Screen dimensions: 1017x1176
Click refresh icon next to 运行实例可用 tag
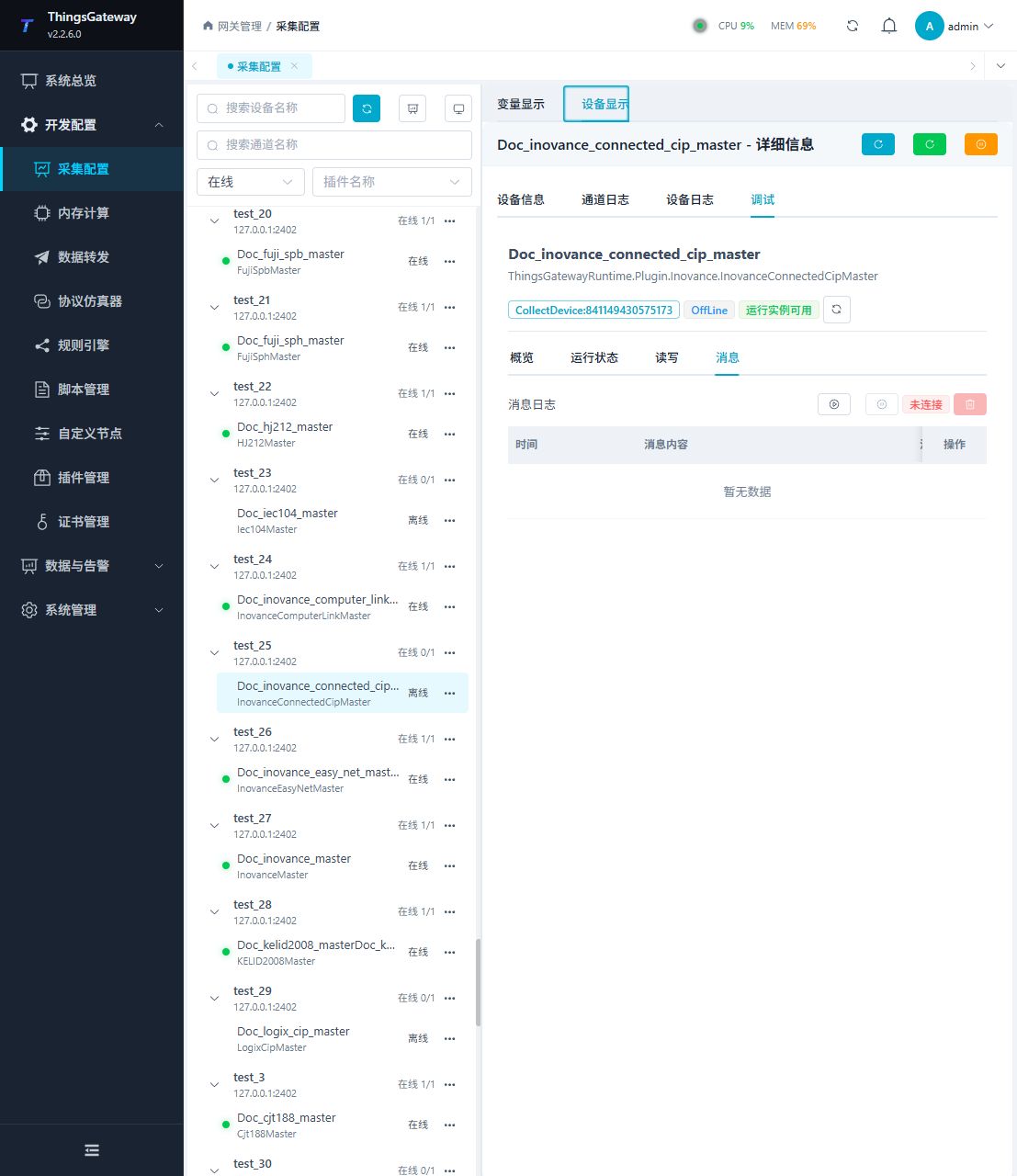(x=836, y=310)
